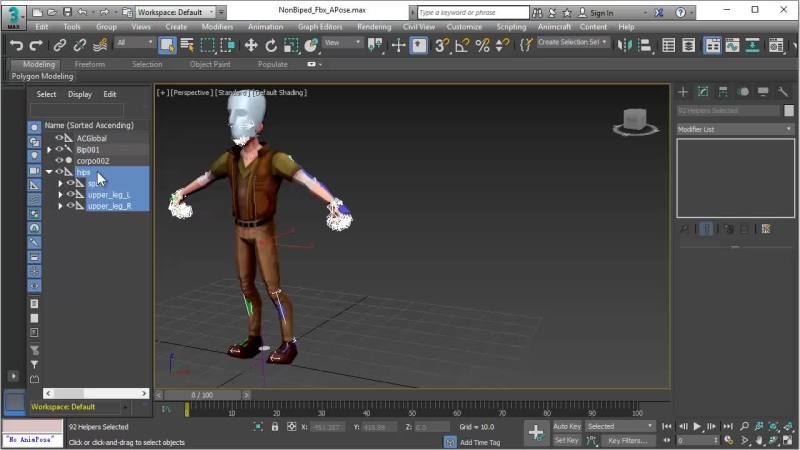Expand the Bip001 tree node
The image size is (800, 450).
click(49, 149)
